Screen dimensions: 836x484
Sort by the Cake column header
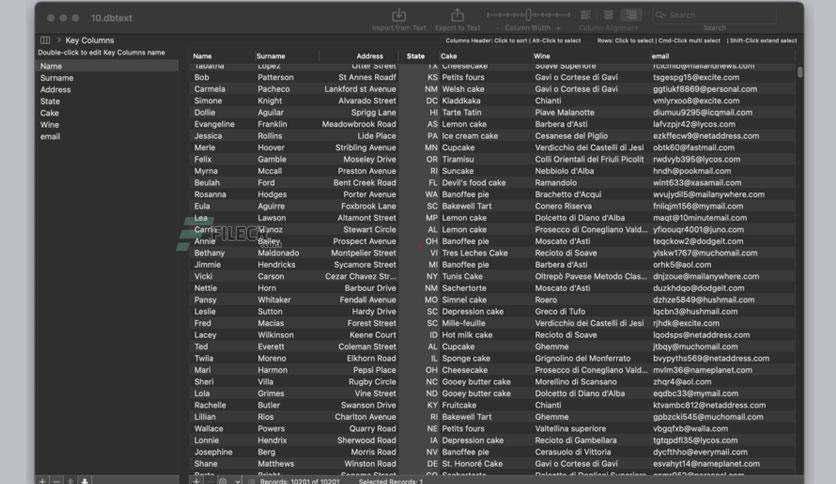tap(449, 56)
